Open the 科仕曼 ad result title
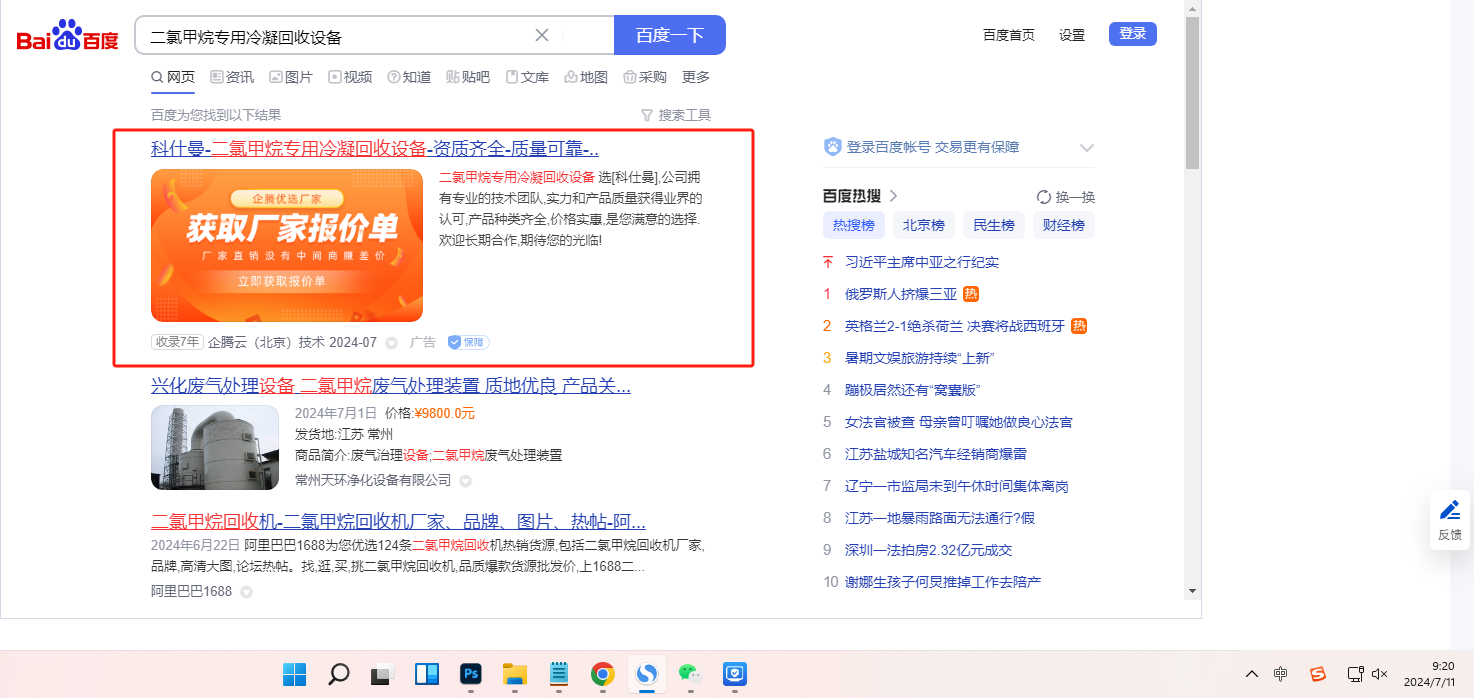Viewport: 1474px width, 698px height. pyautogui.click(x=375, y=149)
